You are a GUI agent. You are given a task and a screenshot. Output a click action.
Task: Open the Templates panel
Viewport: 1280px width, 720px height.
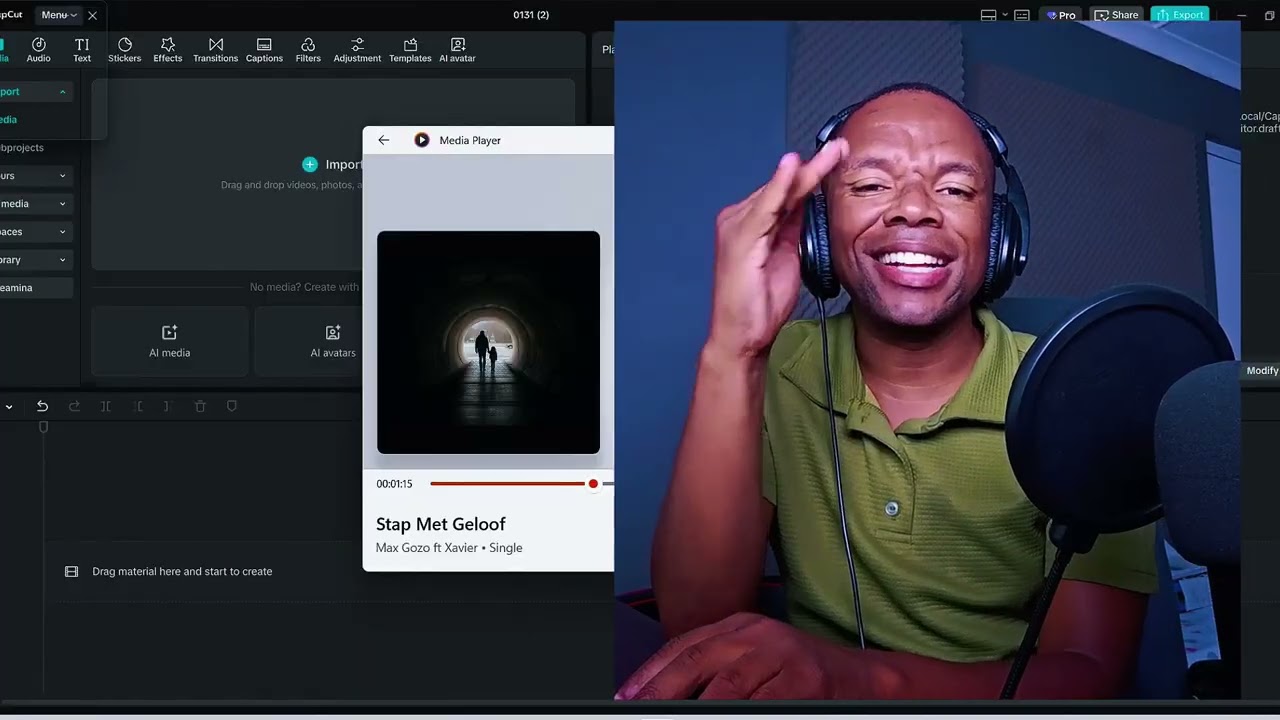tap(410, 50)
